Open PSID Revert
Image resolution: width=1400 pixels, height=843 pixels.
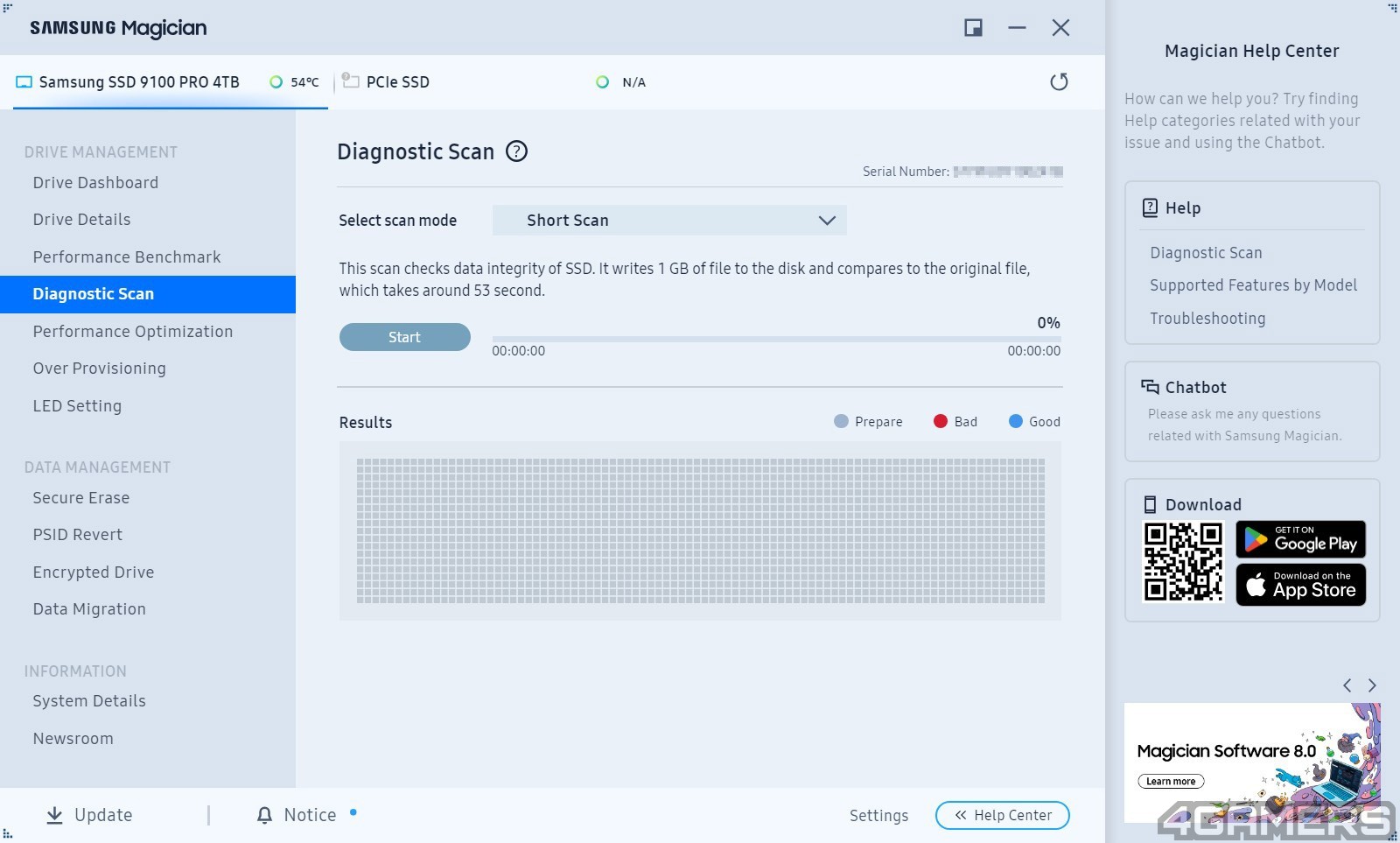click(x=78, y=534)
